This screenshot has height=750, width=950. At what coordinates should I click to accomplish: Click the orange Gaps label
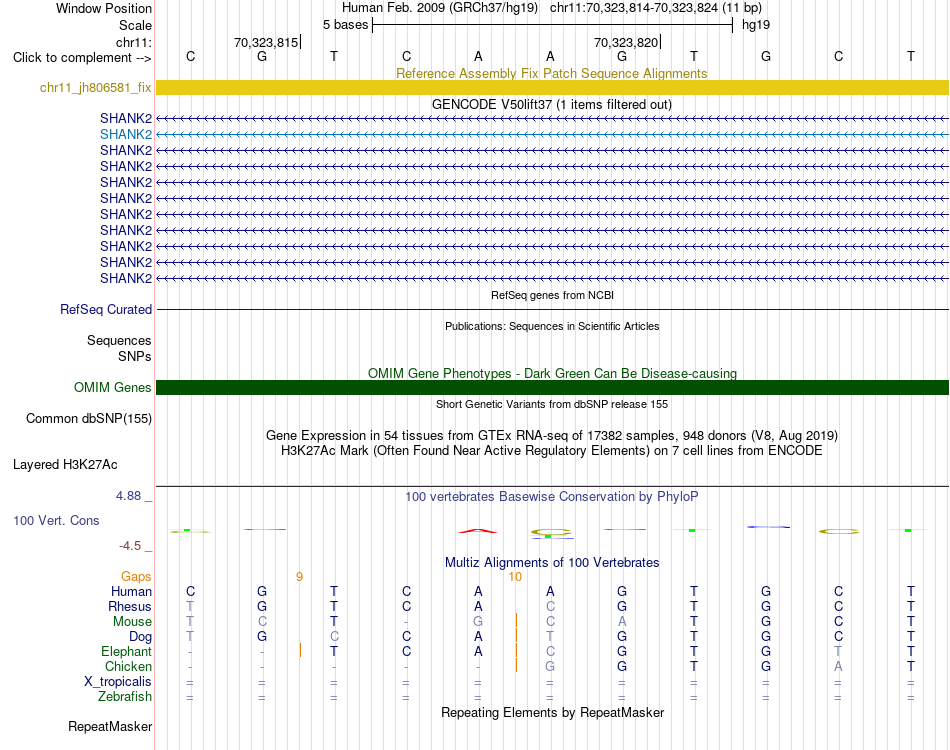pos(136,576)
